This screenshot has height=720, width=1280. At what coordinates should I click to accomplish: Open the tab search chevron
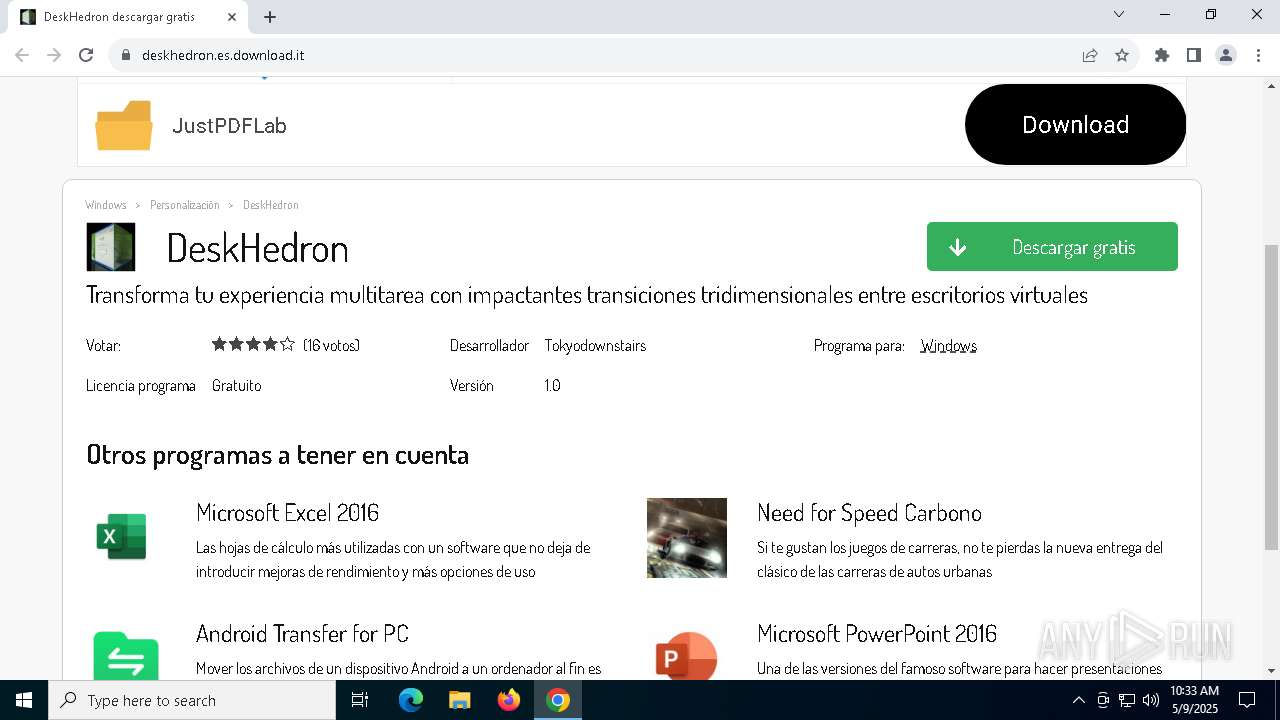click(1119, 14)
